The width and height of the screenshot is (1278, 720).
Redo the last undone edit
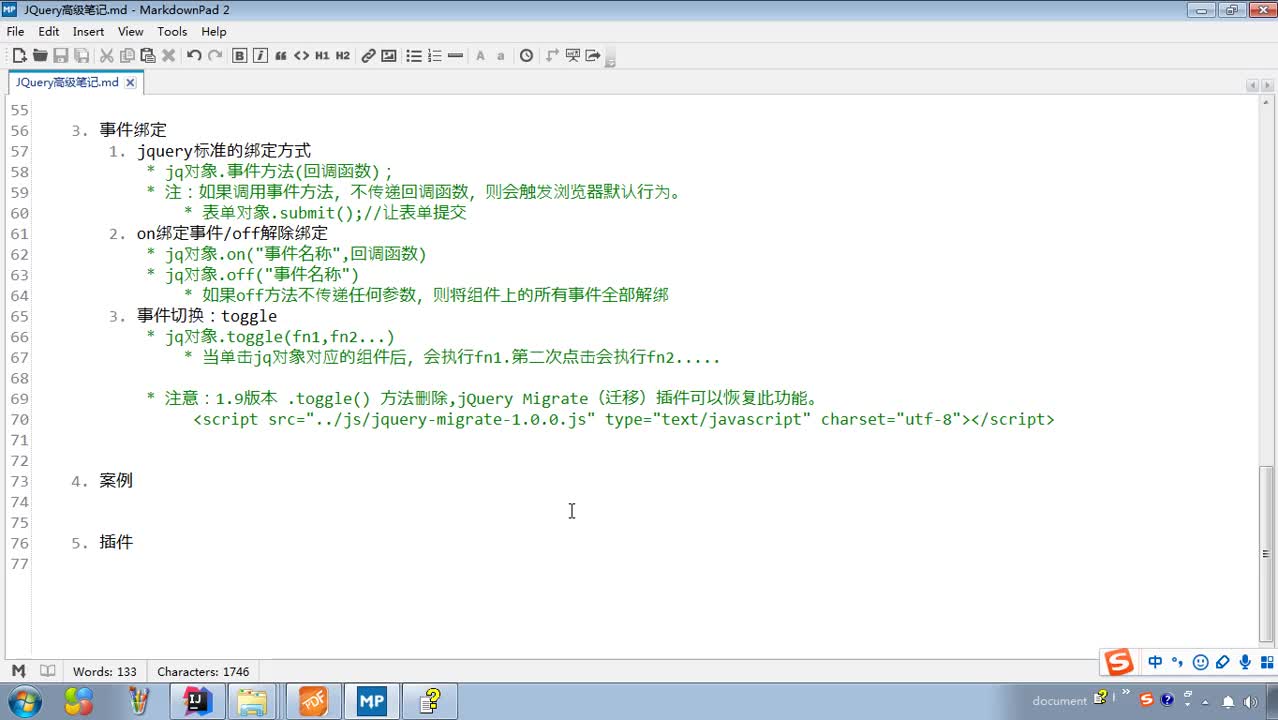pyautogui.click(x=215, y=56)
